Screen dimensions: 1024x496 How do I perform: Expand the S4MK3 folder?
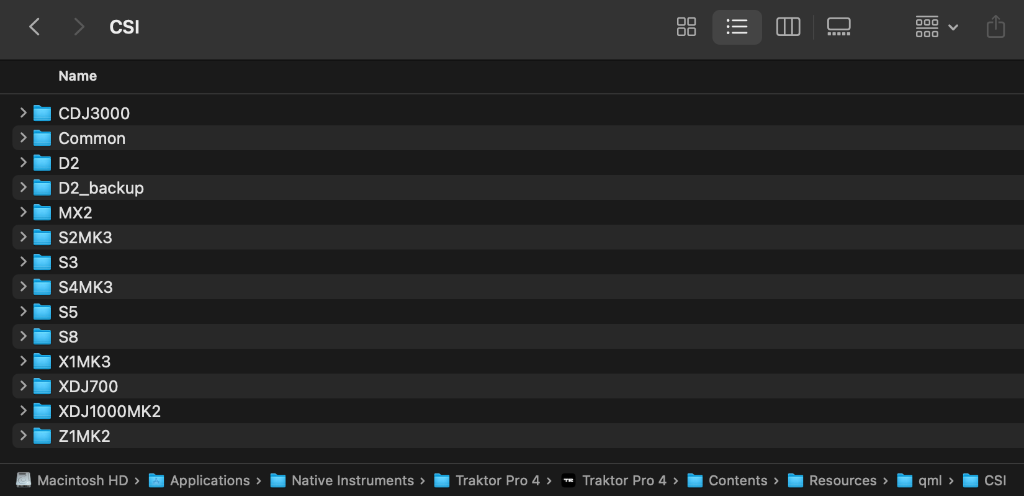[x=23, y=287]
